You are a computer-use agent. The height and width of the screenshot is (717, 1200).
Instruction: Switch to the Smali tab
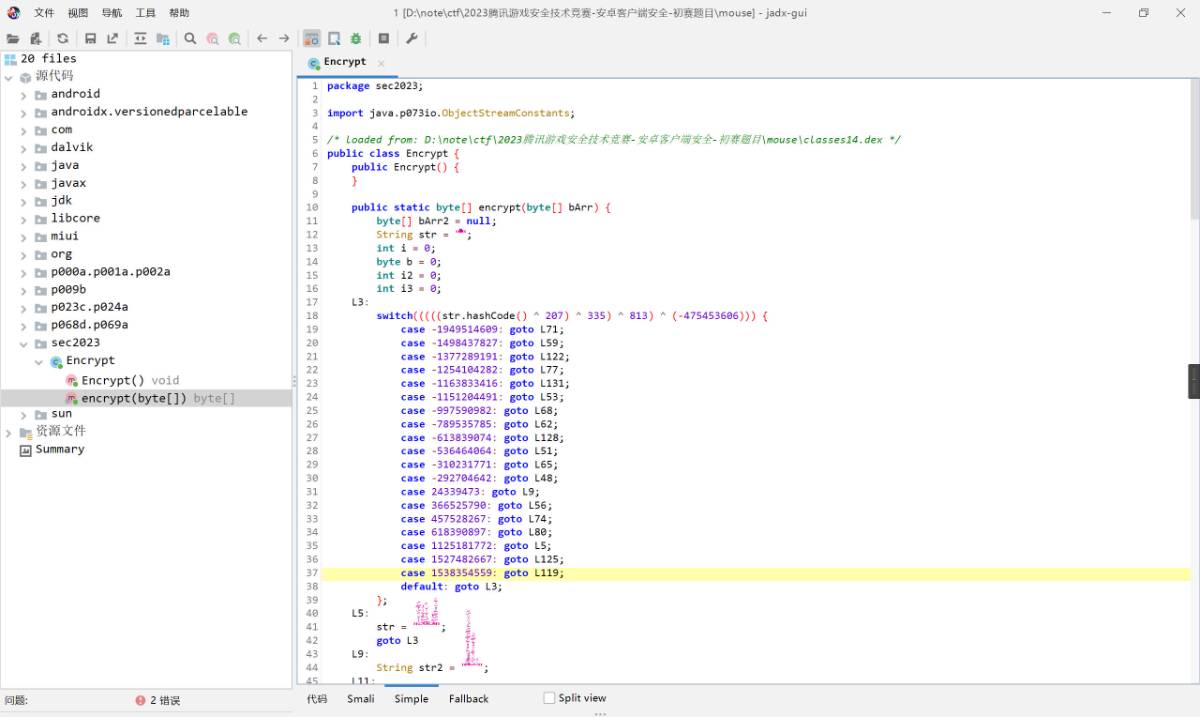tap(361, 699)
